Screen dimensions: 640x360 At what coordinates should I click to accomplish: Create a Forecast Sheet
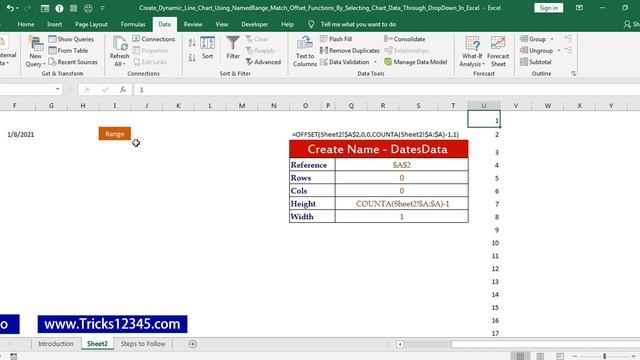point(498,51)
